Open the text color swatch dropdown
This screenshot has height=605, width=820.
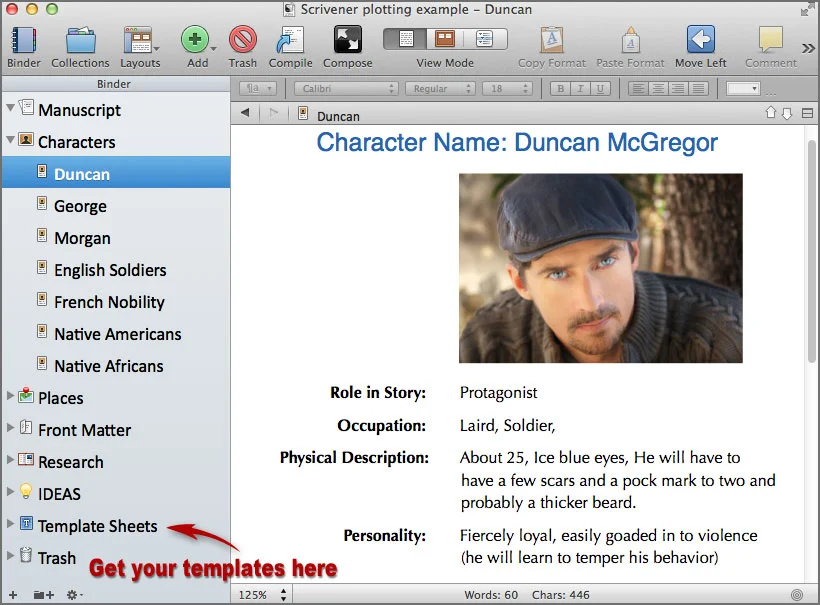[x=743, y=89]
